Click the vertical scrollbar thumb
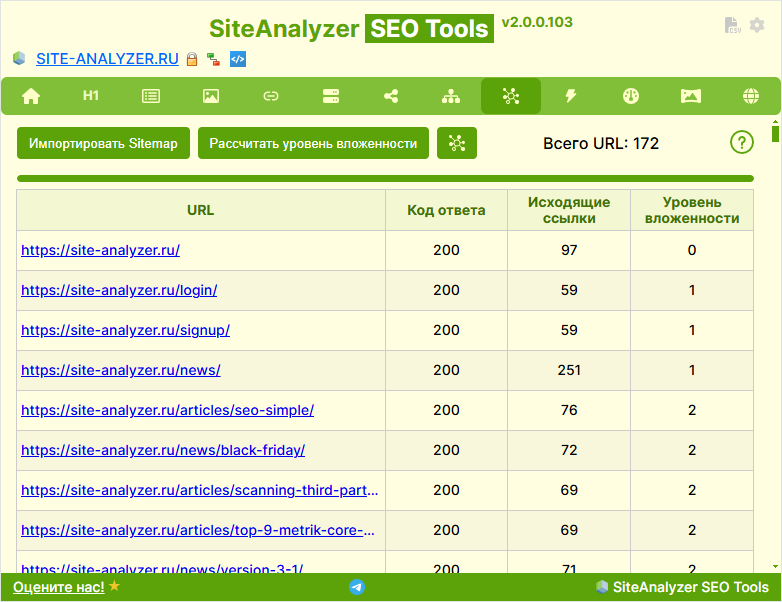The width and height of the screenshot is (782, 602). pyautogui.click(x=775, y=134)
